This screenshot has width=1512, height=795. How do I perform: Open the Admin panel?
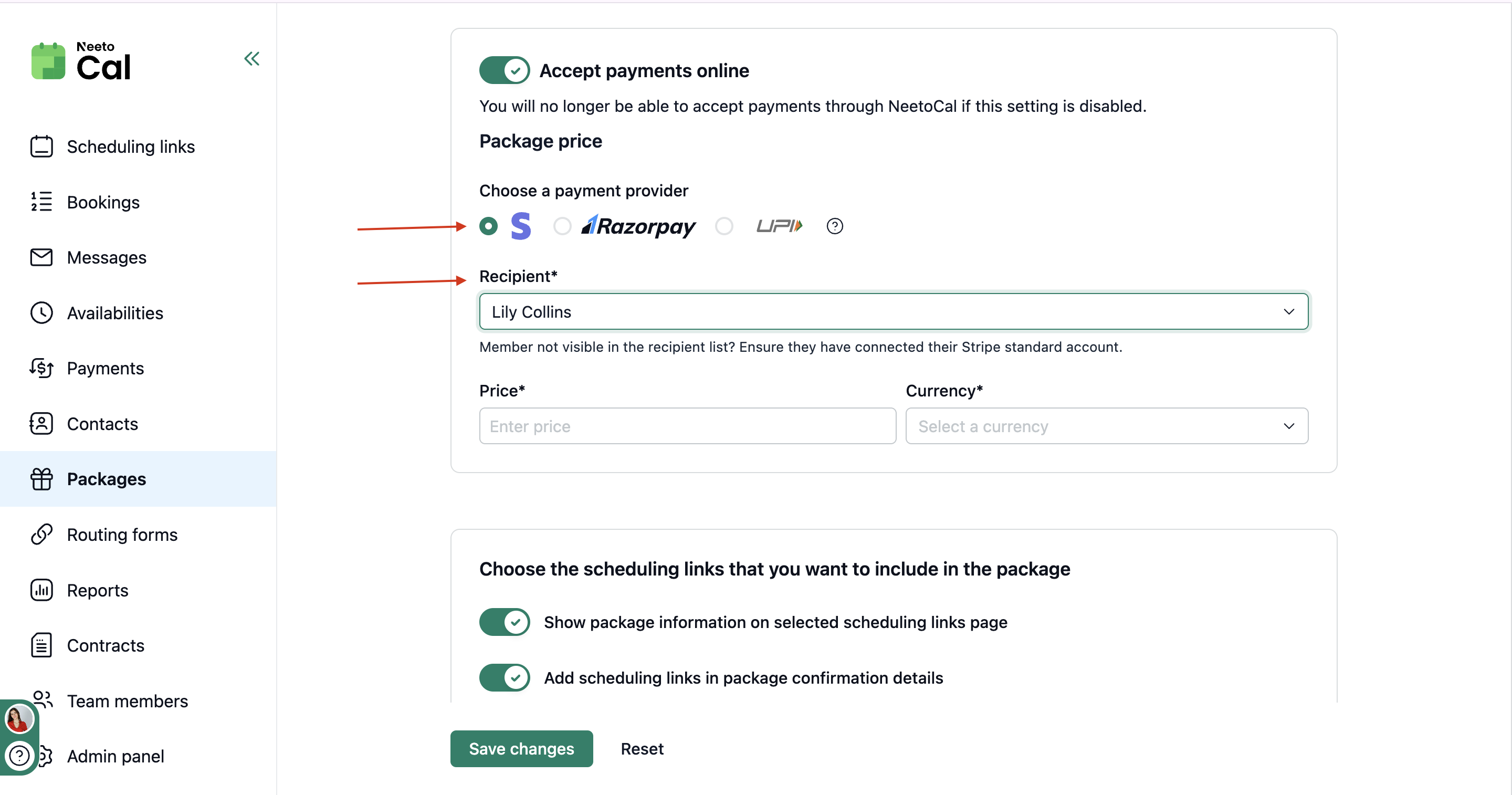point(115,756)
